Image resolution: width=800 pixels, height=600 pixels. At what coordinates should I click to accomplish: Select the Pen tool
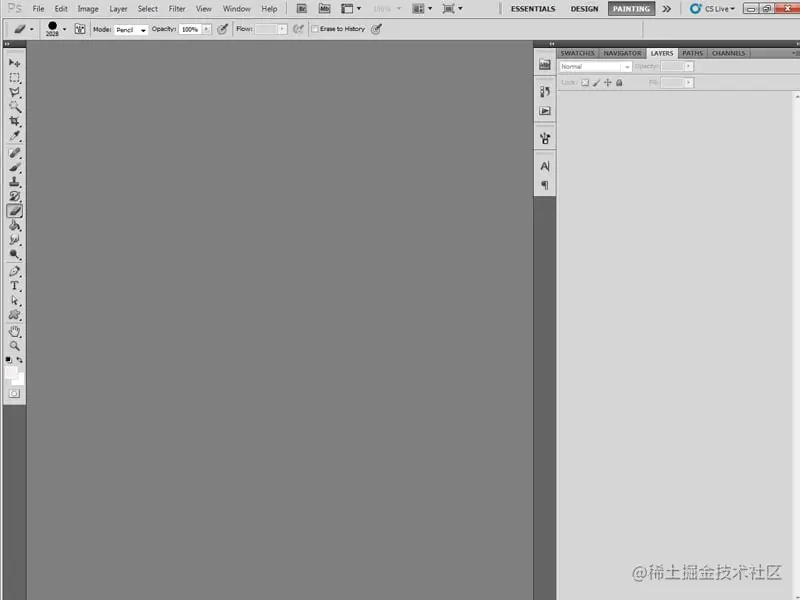point(13,270)
